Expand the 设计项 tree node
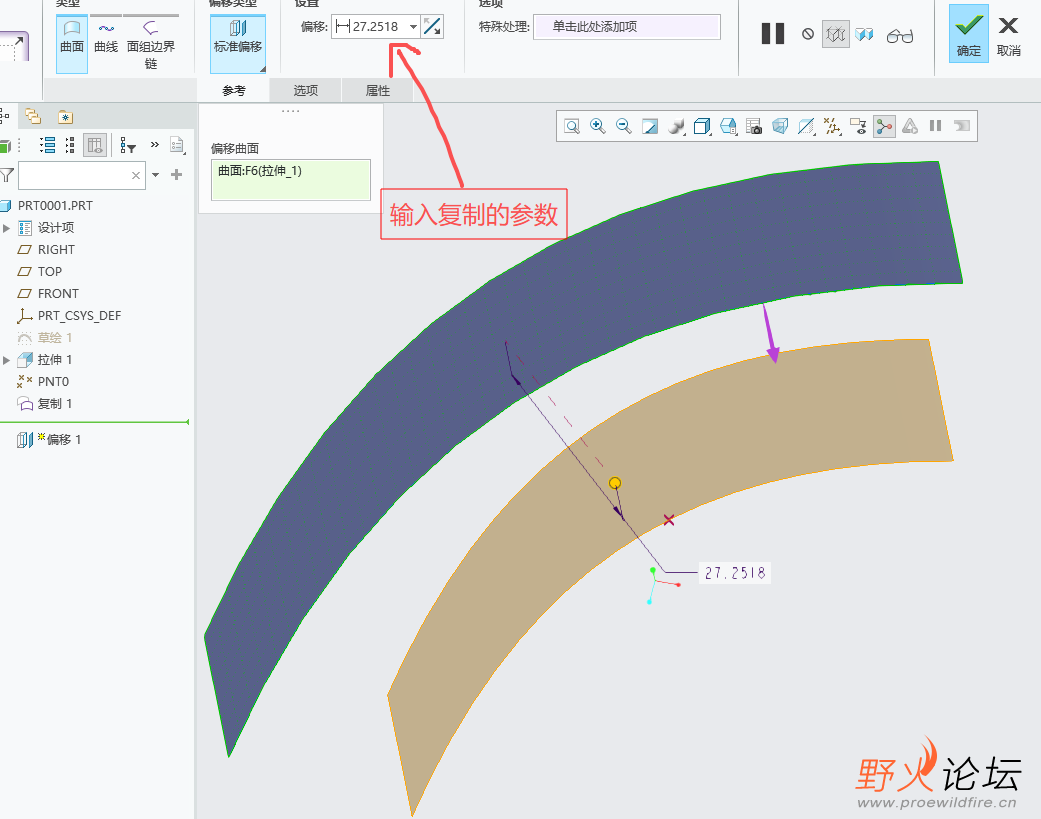Image resolution: width=1041 pixels, height=819 pixels. (x=7, y=228)
